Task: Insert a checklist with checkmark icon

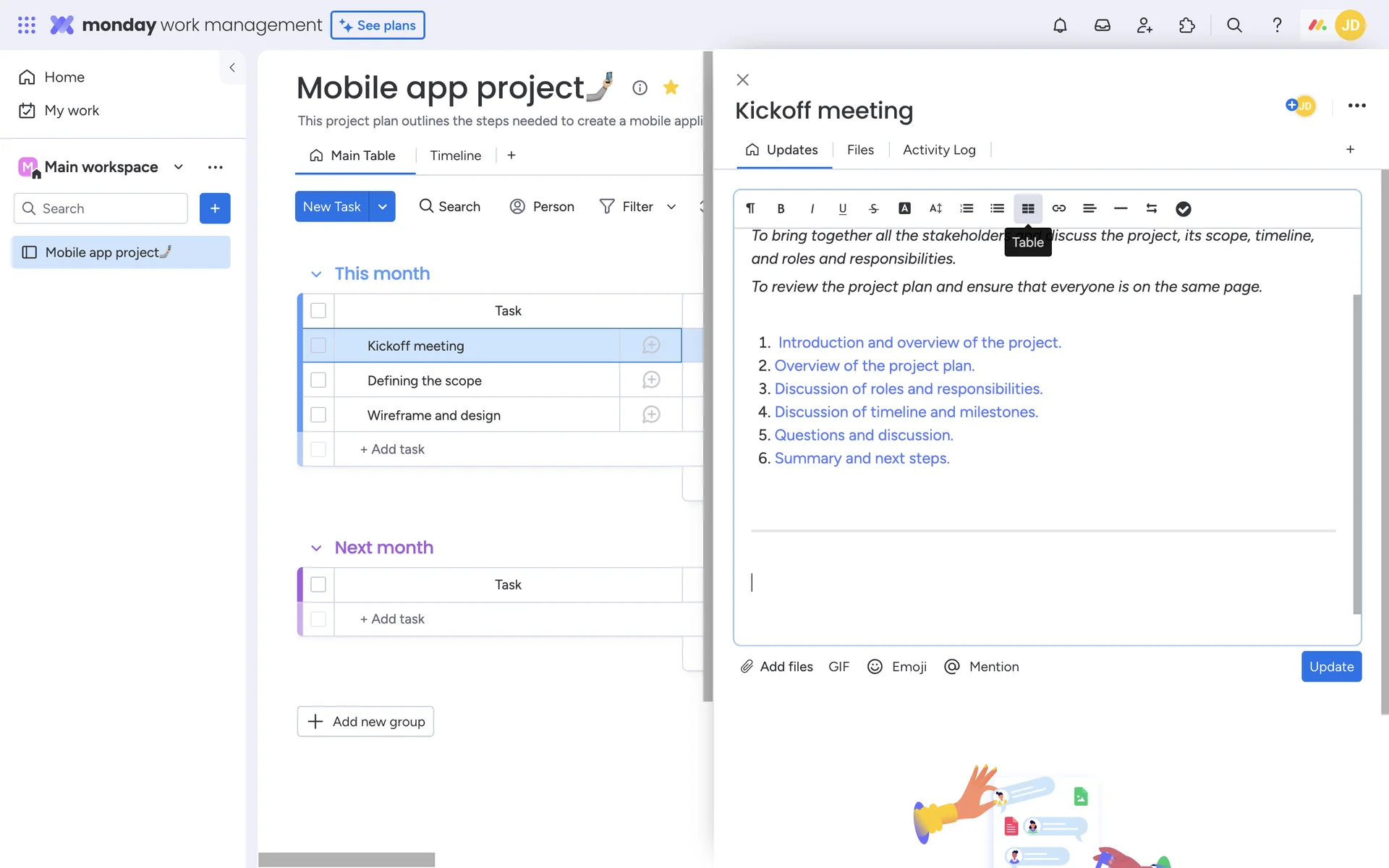Action: [x=1183, y=208]
